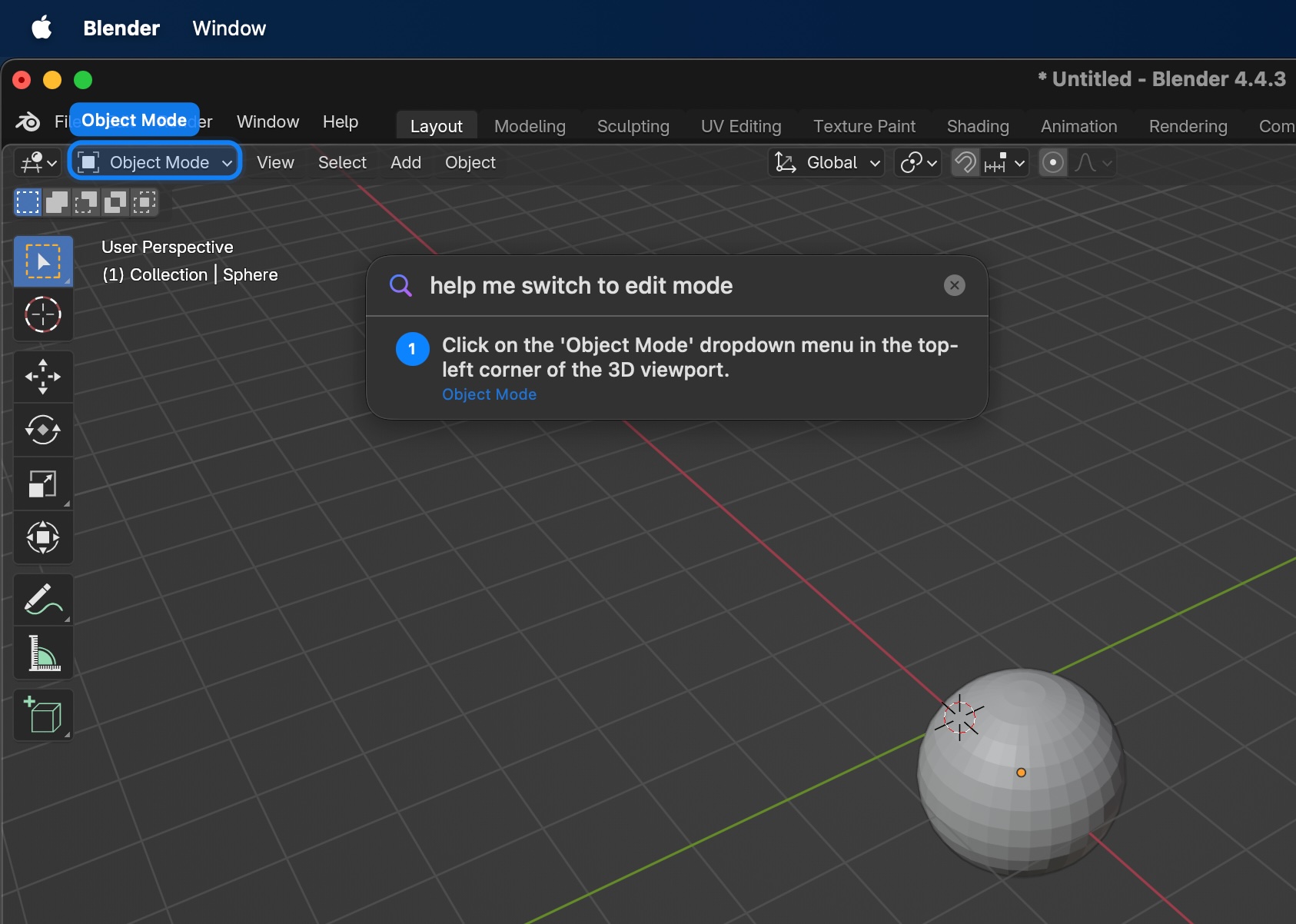Open the Object Mode dropdown
The height and width of the screenshot is (924, 1296).
pos(155,162)
